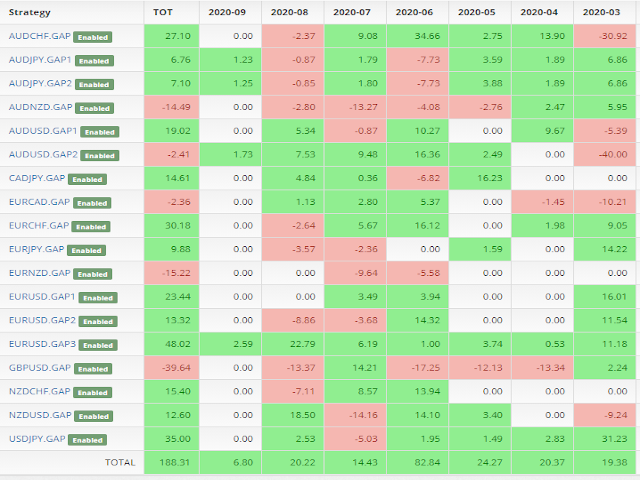Select the Strategy column header
Image resolution: width=640 pixels, height=480 pixels.
[29, 12]
